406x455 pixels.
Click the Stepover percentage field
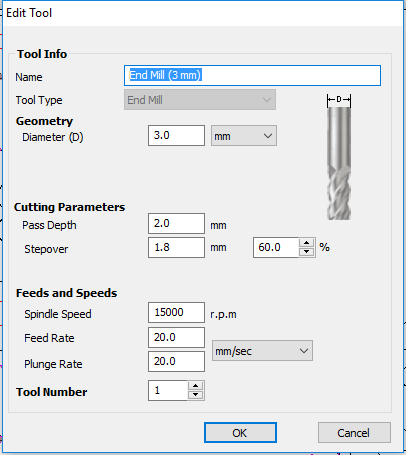[x=276, y=247]
